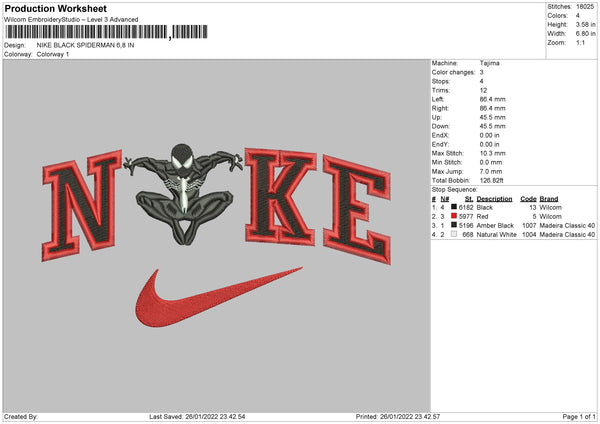Screen dimensions: 600x424
Task: Click the 'Created By:' footer label
Action: (21, 417)
